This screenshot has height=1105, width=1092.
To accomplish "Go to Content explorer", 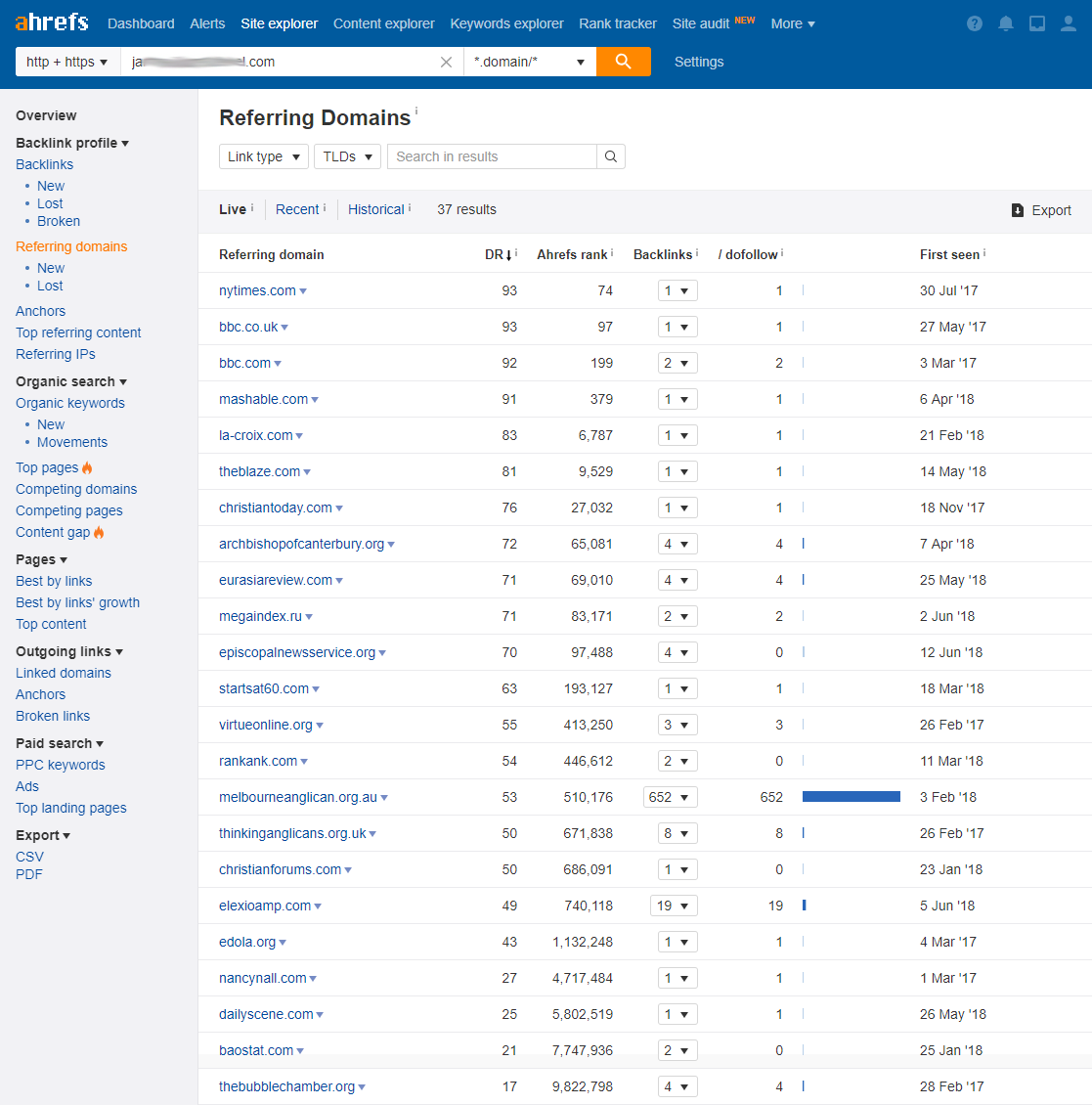I will [384, 24].
